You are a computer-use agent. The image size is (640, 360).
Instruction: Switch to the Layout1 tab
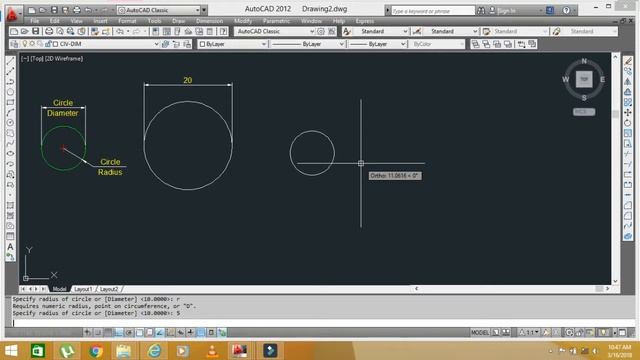[x=83, y=289]
